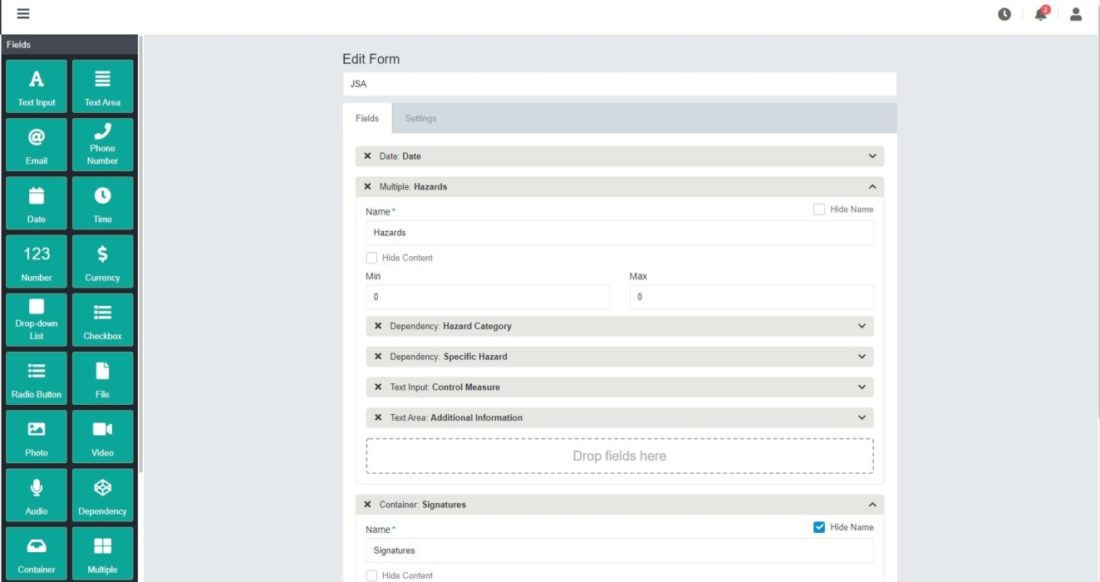1100x582 pixels.
Task: Open the clock history icon
Action: (x=1005, y=14)
